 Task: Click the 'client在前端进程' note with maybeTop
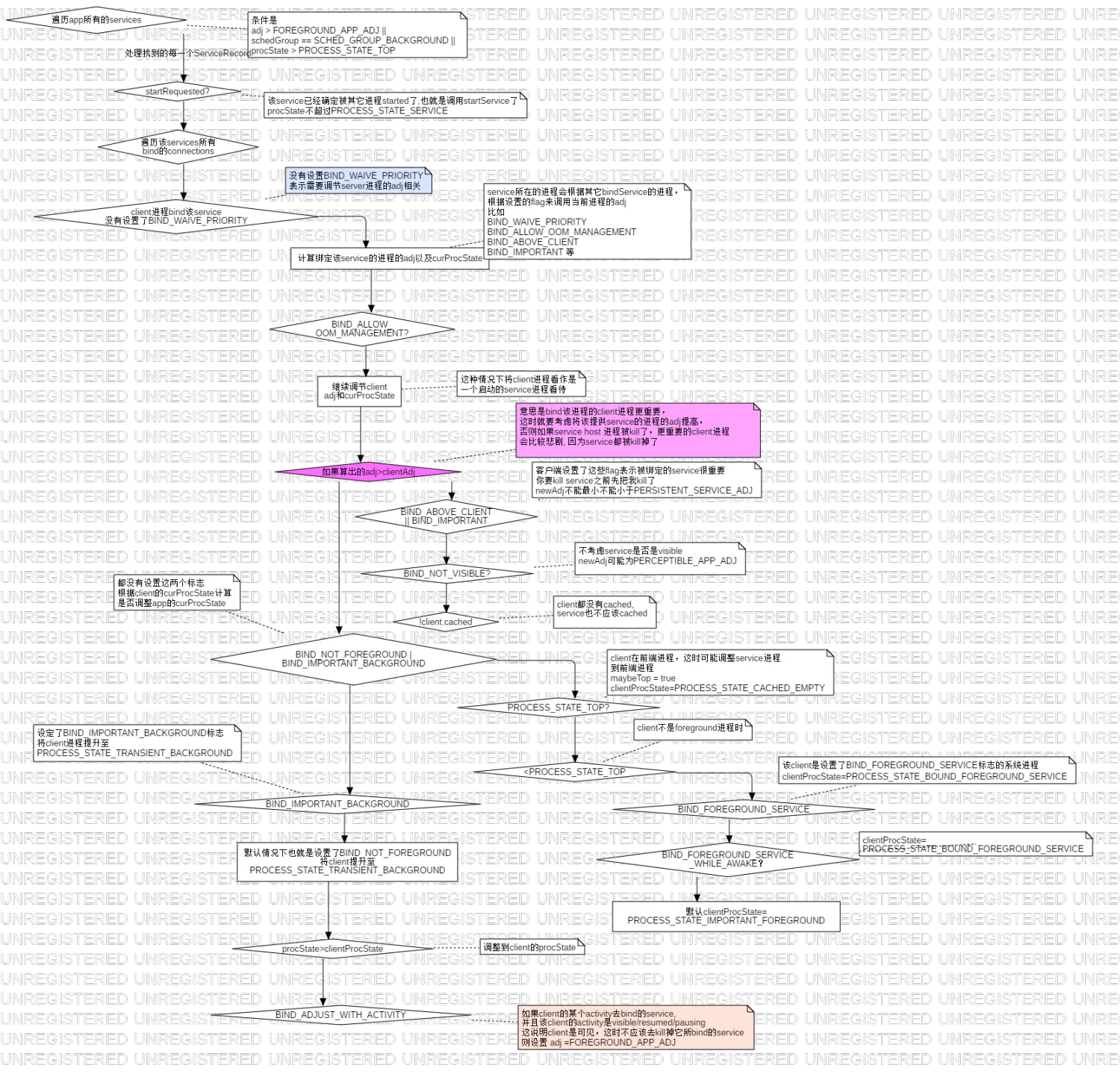click(x=720, y=672)
